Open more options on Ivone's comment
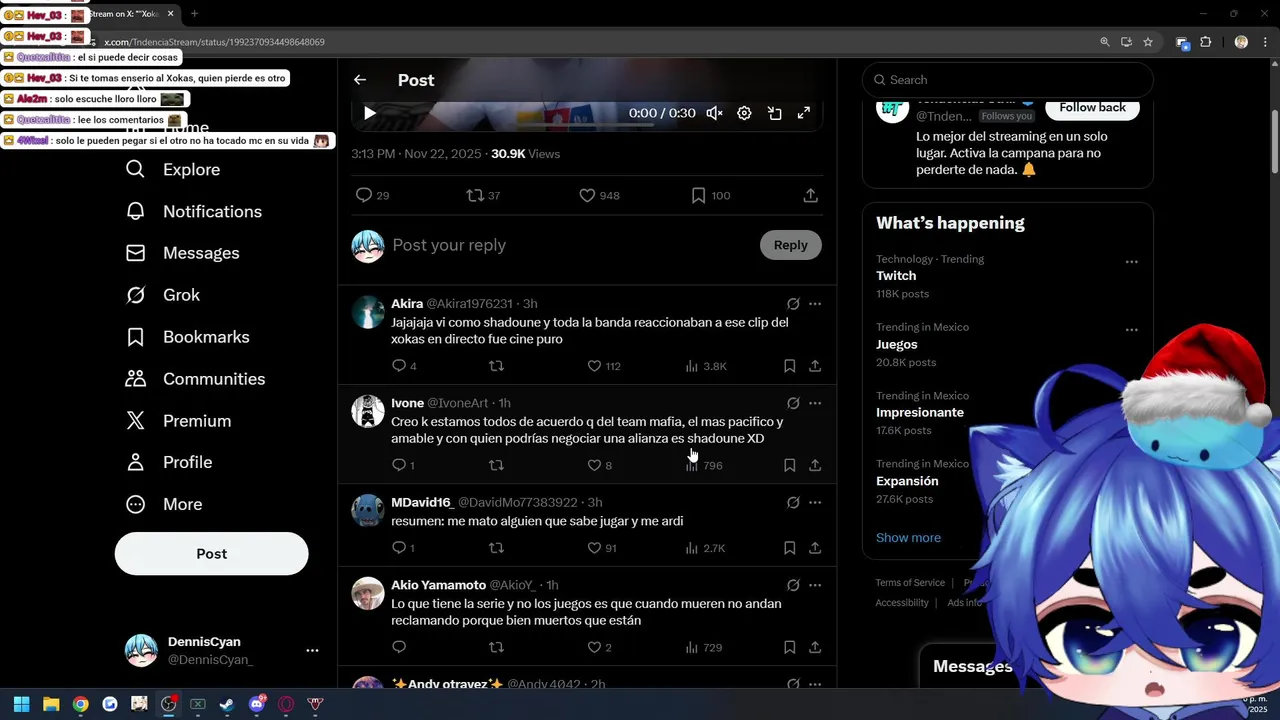This screenshot has width=1280, height=720. (x=815, y=403)
